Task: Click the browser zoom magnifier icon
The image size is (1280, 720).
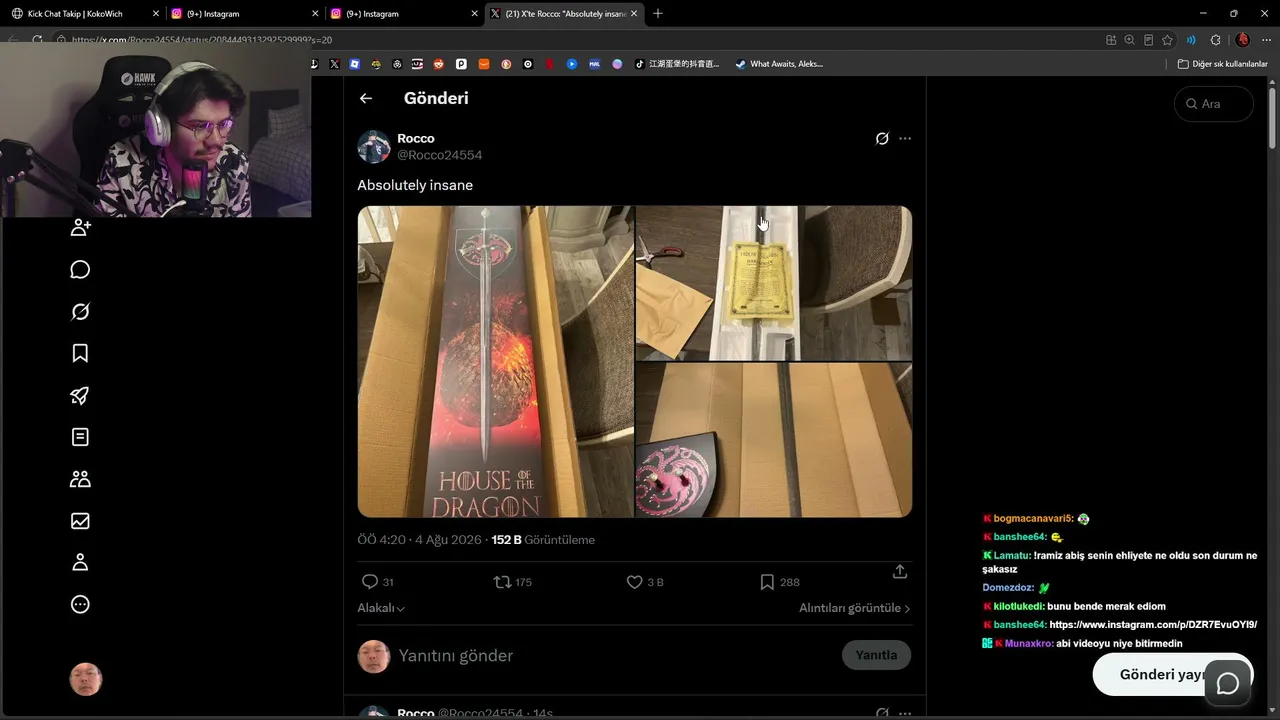Action: coord(1130,40)
